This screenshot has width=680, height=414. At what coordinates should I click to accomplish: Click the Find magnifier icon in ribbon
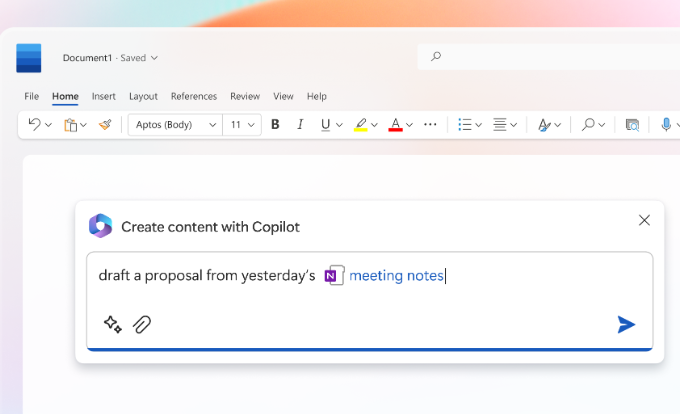[588, 125]
